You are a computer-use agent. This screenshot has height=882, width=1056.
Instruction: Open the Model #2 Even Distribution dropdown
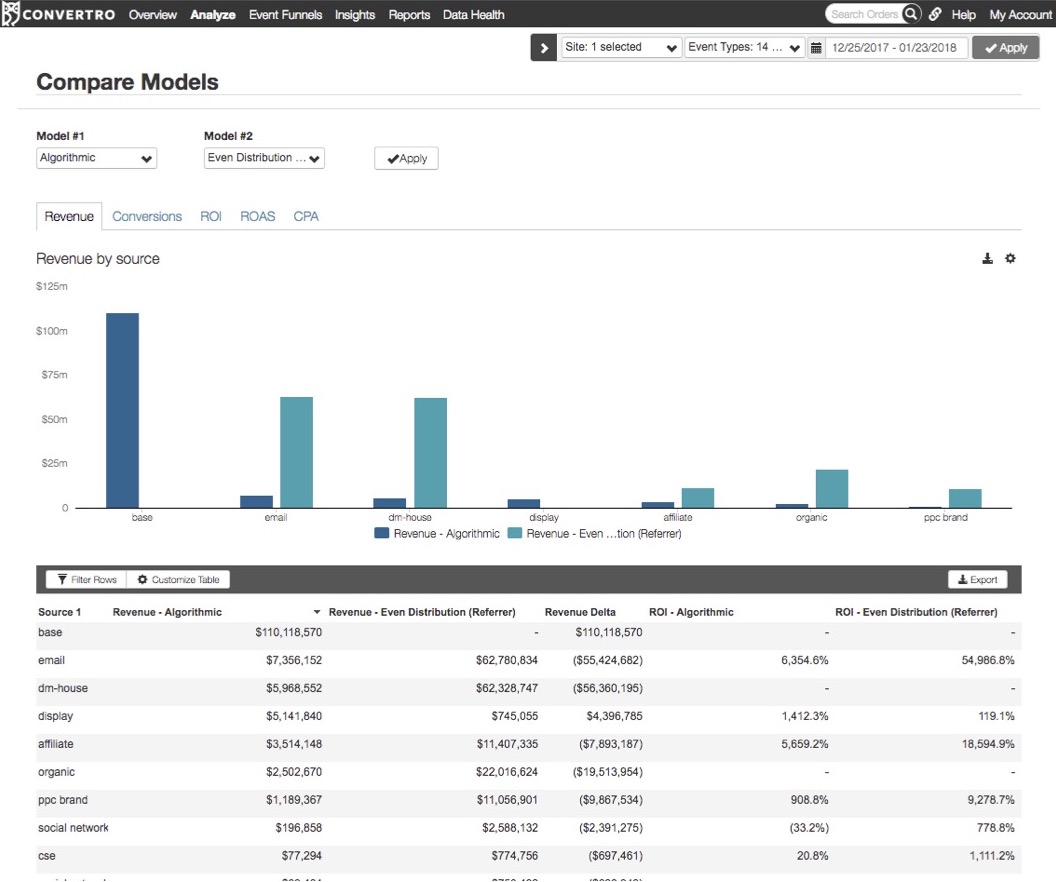[264, 158]
